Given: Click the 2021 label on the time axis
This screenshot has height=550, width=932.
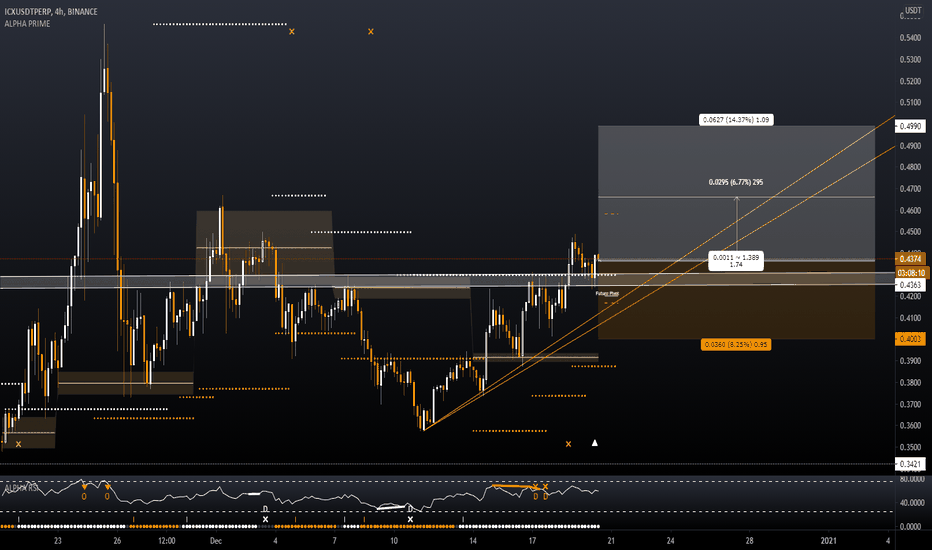Looking at the screenshot, I should [829, 540].
